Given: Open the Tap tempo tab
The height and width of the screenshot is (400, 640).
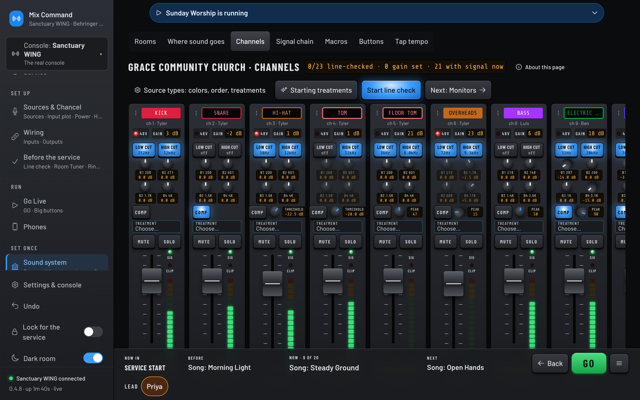Looking at the screenshot, I should pyautogui.click(x=411, y=41).
